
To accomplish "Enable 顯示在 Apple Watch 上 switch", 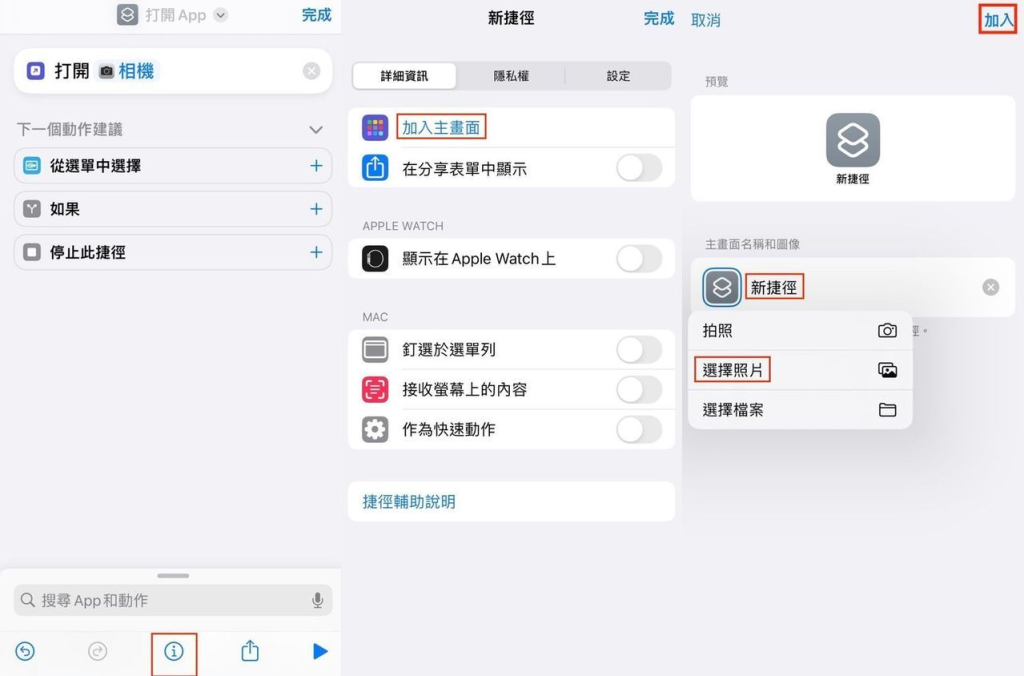I will 638,259.
